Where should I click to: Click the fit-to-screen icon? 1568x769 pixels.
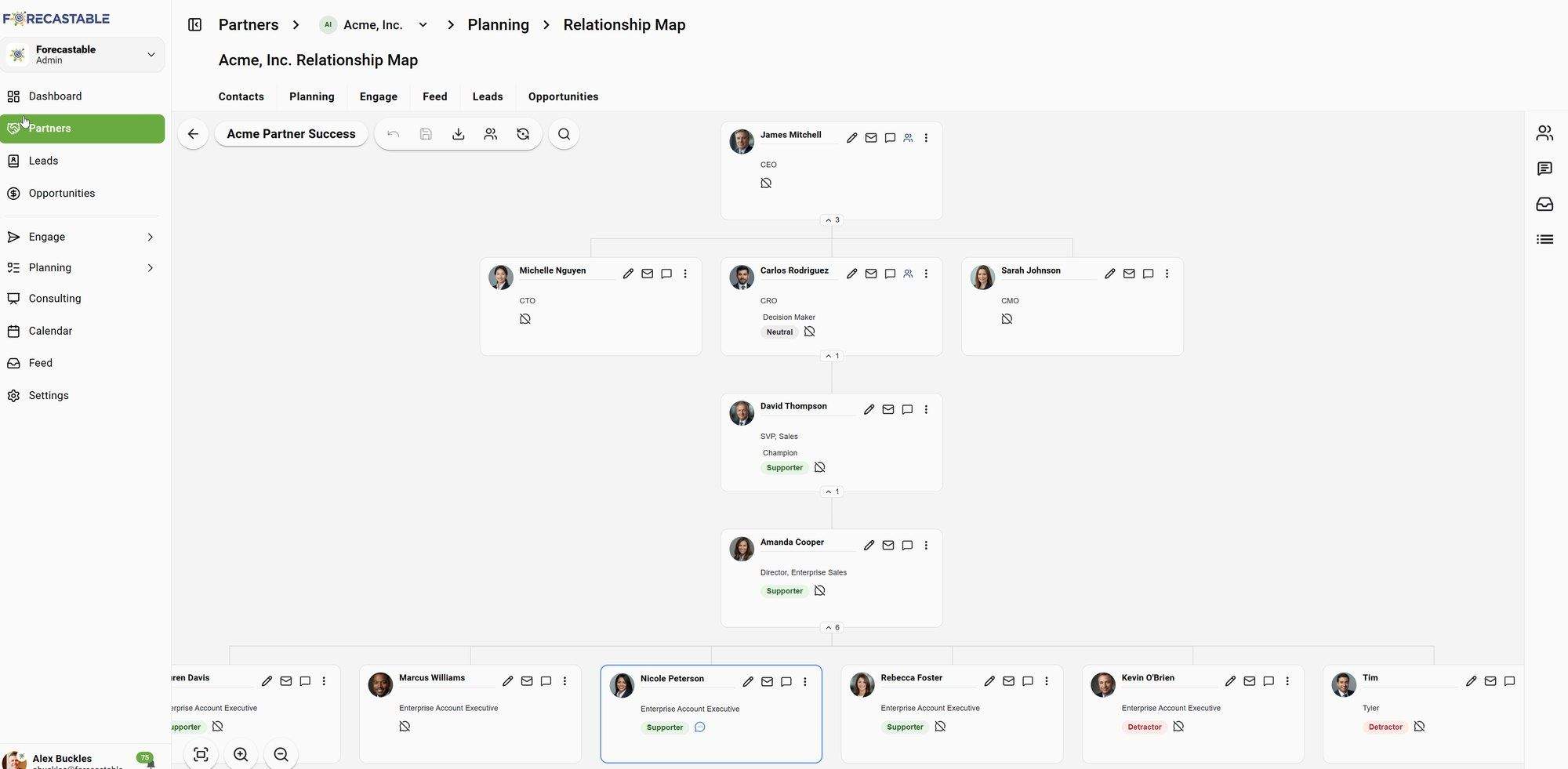[x=201, y=754]
